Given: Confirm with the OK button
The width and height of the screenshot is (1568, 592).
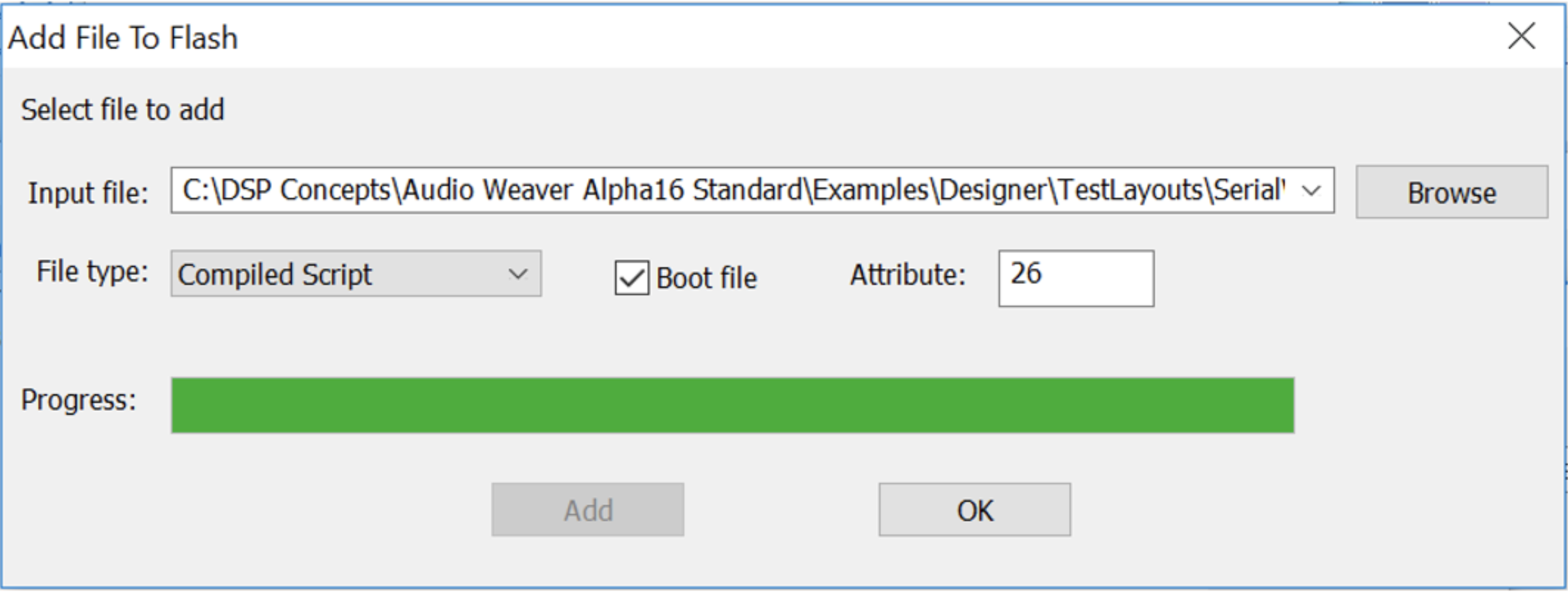Looking at the screenshot, I should click(974, 510).
